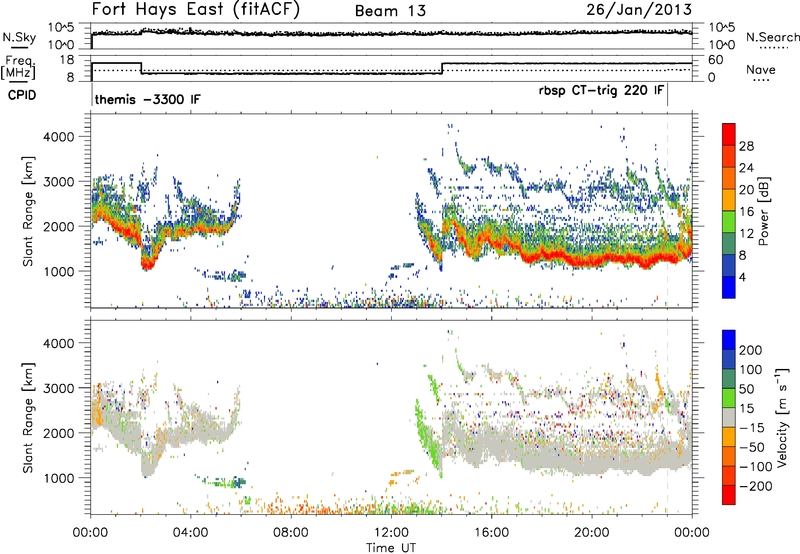
Task: Click 'Slant Range [km]' label of velocity panel
Action: [28, 417]
